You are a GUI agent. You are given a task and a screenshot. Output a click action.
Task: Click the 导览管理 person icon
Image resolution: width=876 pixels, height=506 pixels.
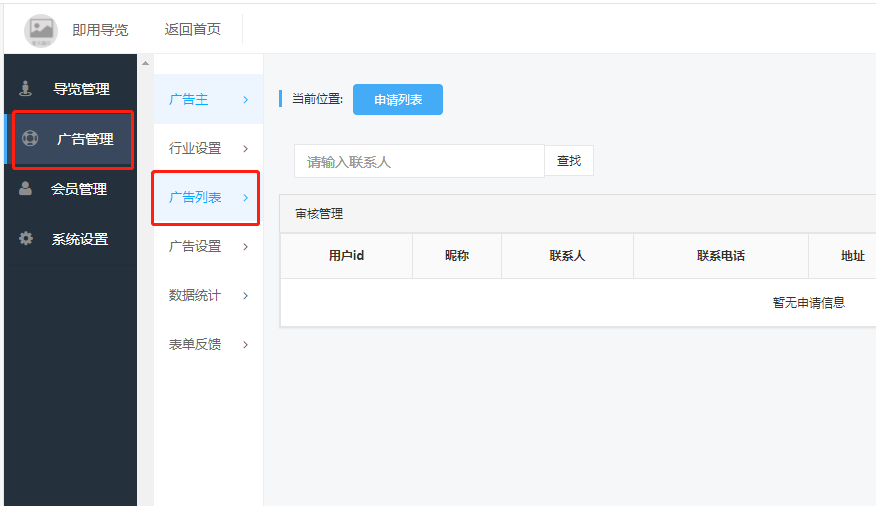tap(26, 88)
